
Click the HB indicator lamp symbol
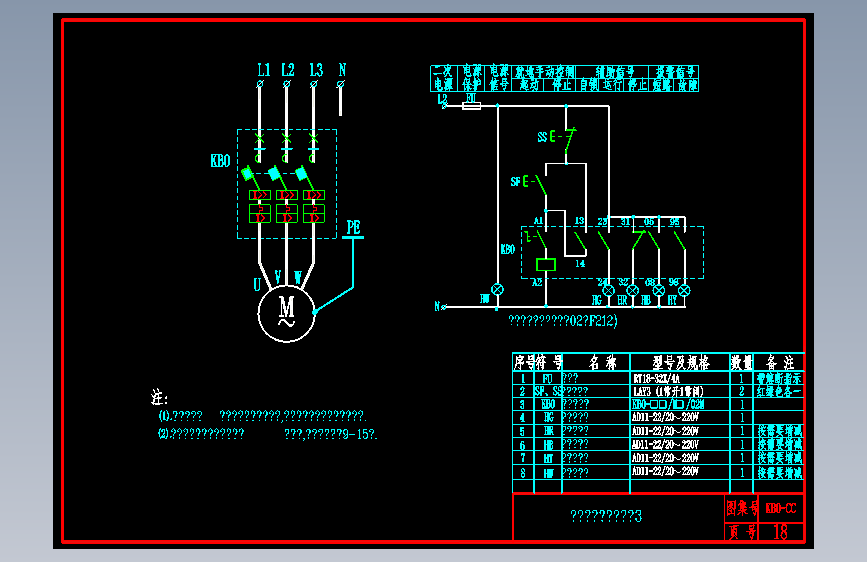coord(659,290)
